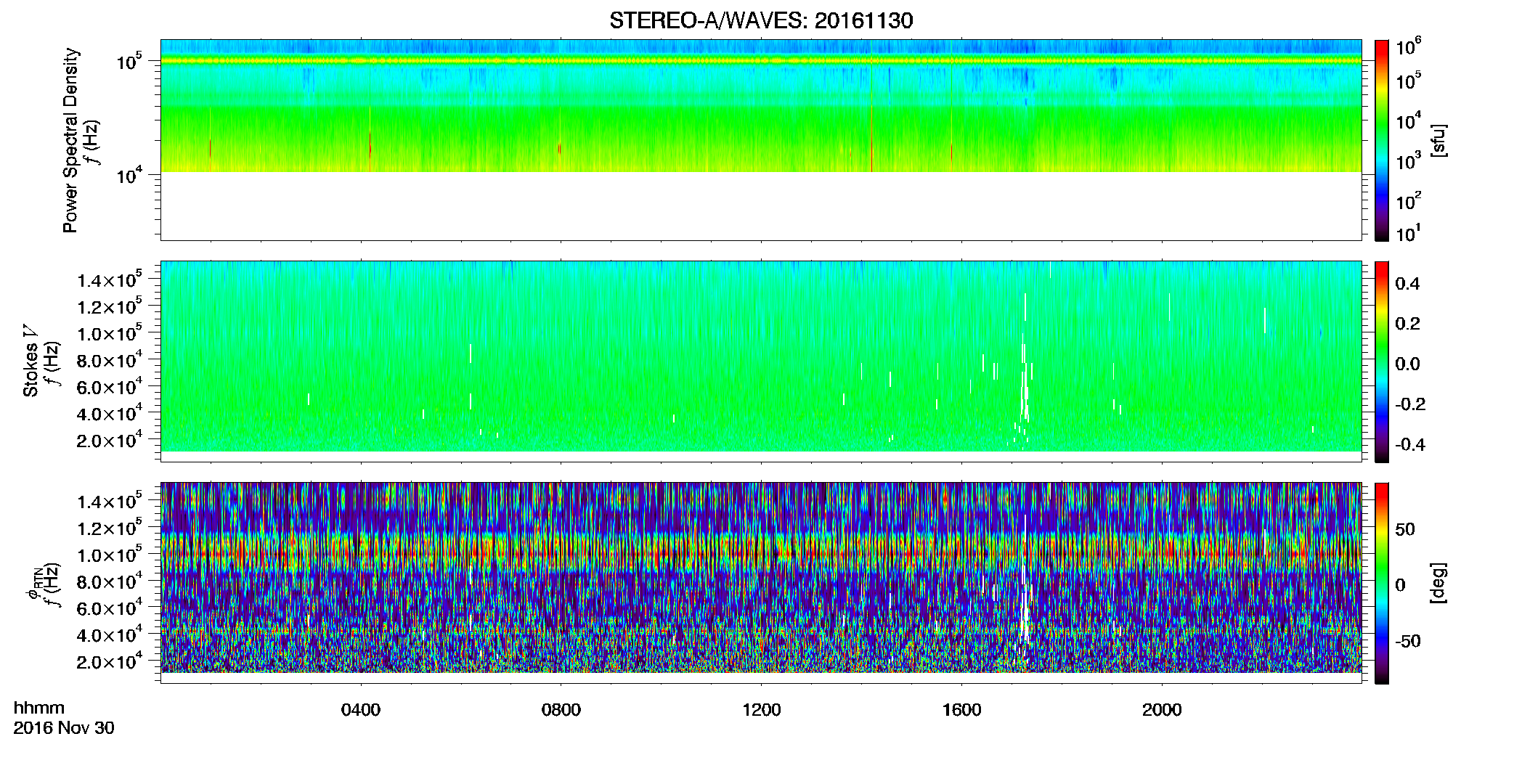1522x784 pixels.
Task: Click the [sfu] colorbar unit label
Action: [1438, 140]
